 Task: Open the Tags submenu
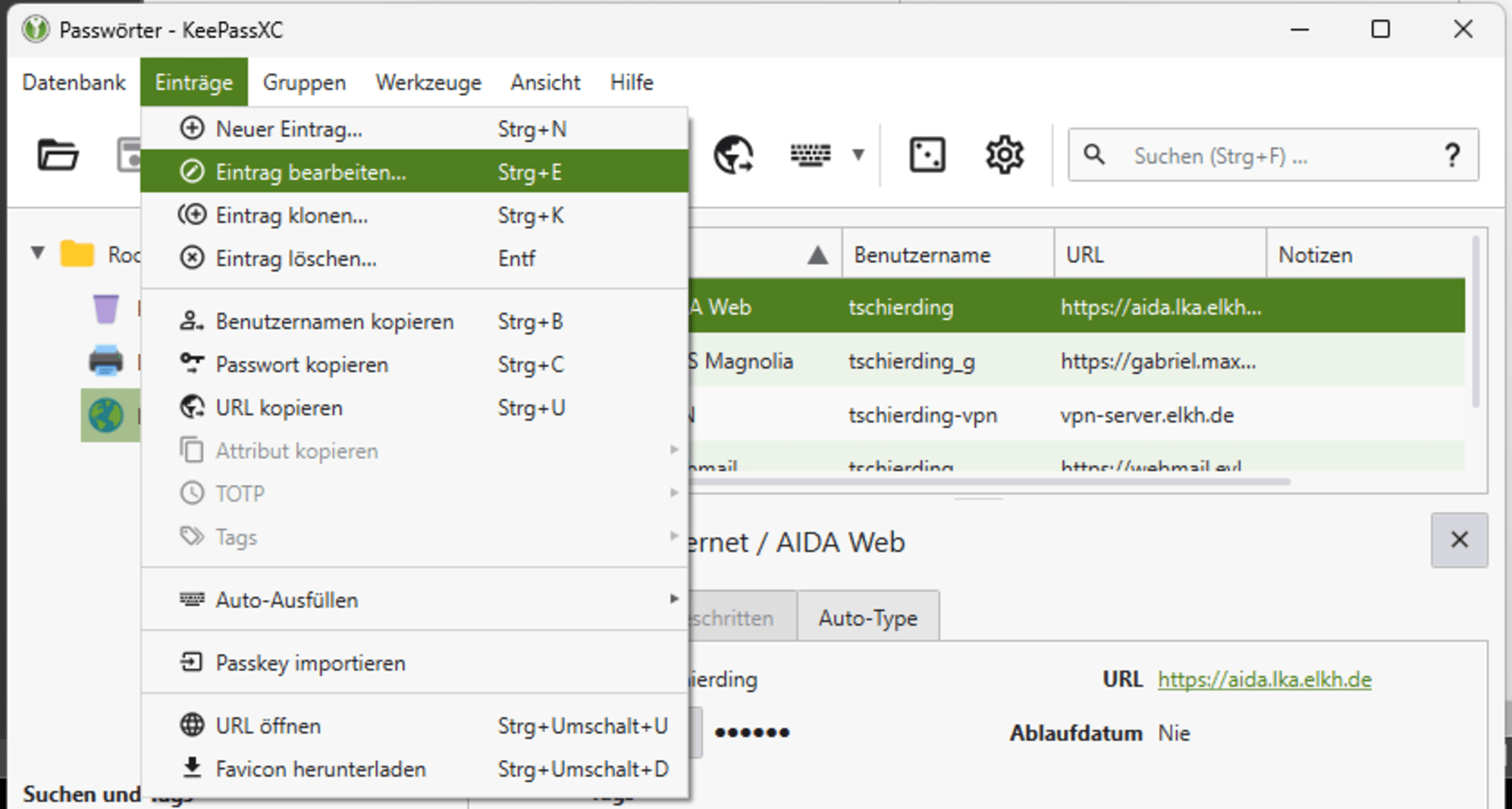click(414, 537)
